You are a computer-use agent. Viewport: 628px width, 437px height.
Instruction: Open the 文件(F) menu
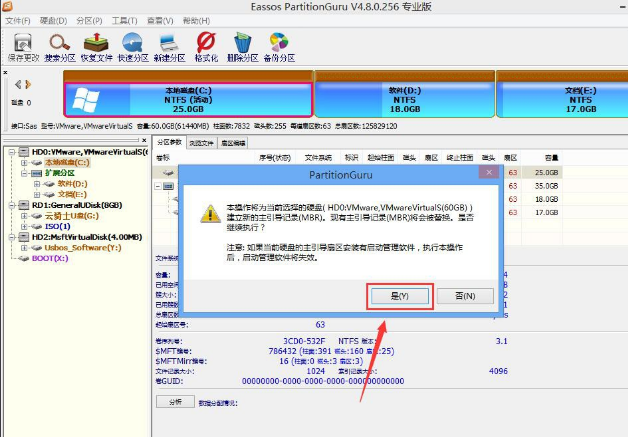[x=19, y=20]
